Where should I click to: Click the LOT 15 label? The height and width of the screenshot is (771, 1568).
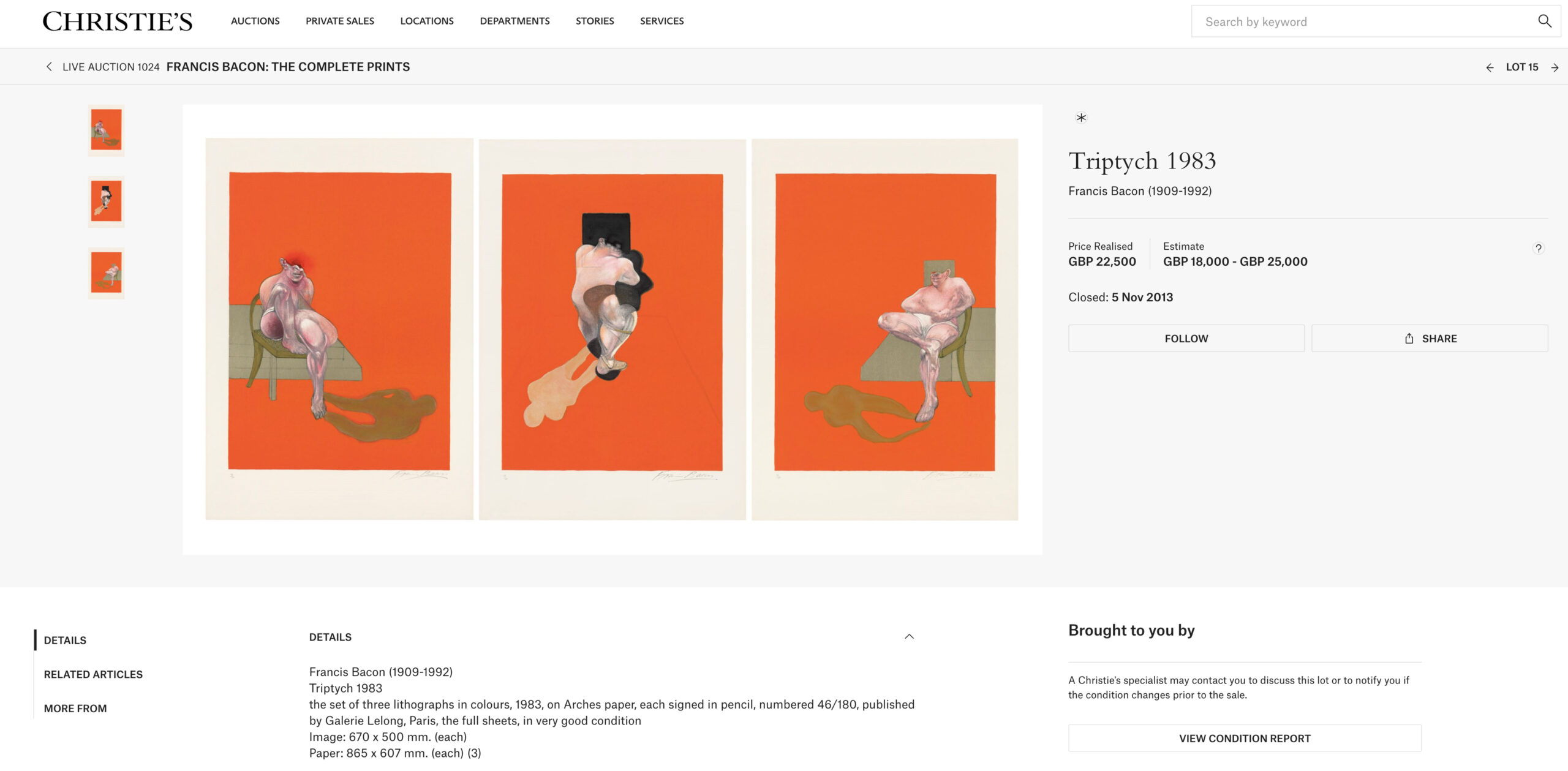click(1522, 67)
